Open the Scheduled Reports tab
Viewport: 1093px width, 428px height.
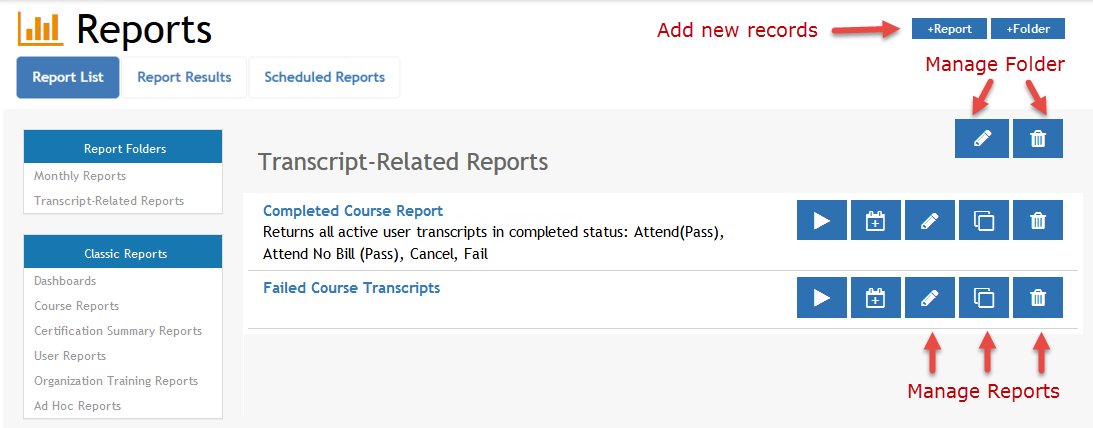point(324,77)
